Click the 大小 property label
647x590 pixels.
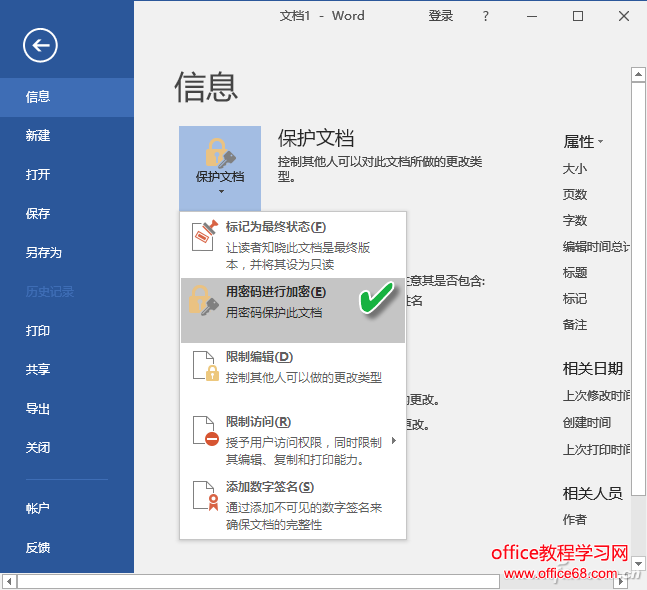click(x=575, y=169)
